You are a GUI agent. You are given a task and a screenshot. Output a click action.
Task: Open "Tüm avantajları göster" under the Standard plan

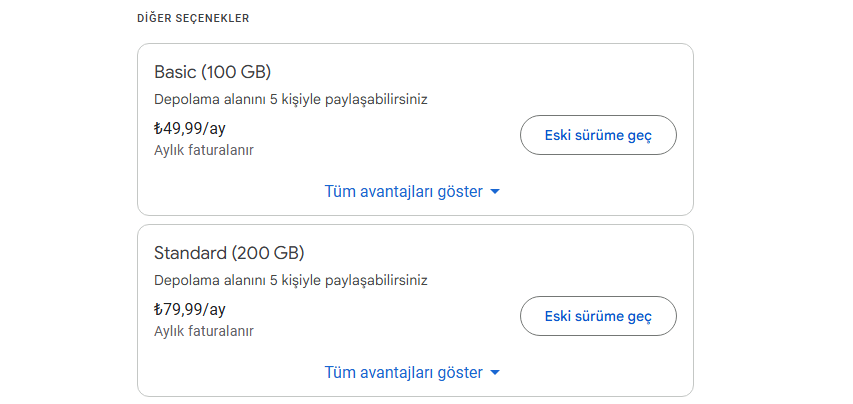403,372
